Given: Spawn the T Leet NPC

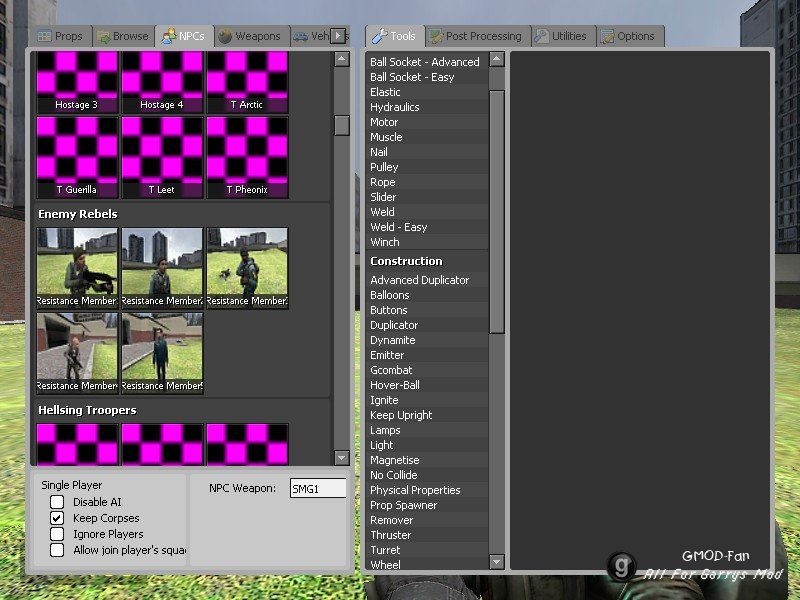Looking at the screenshot, I should pos(162,157).
